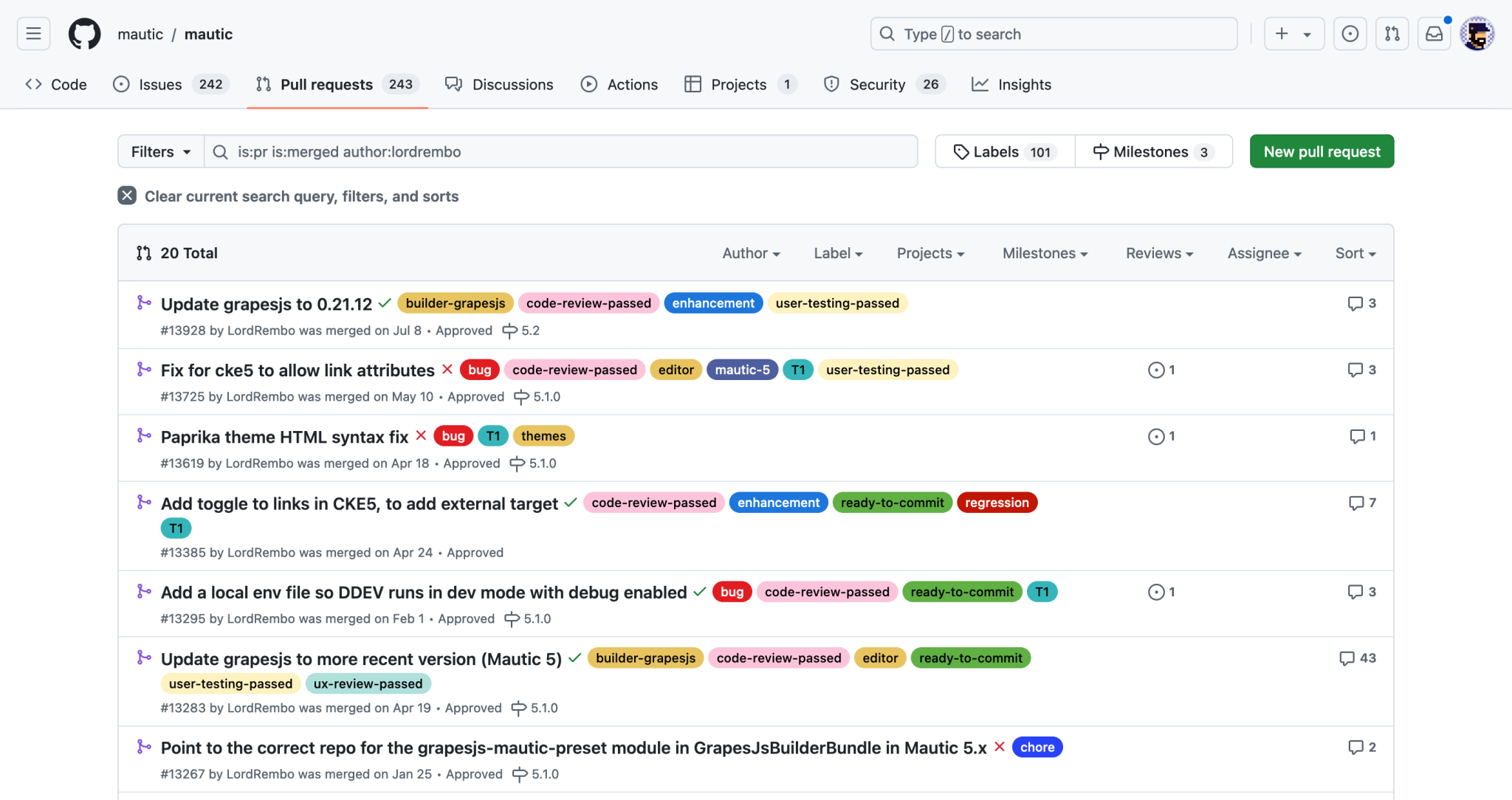Filter by mautic-5 label
The width and height of the screenshot is (1512, 800).
pyautogui.click(x=742, y=370)
